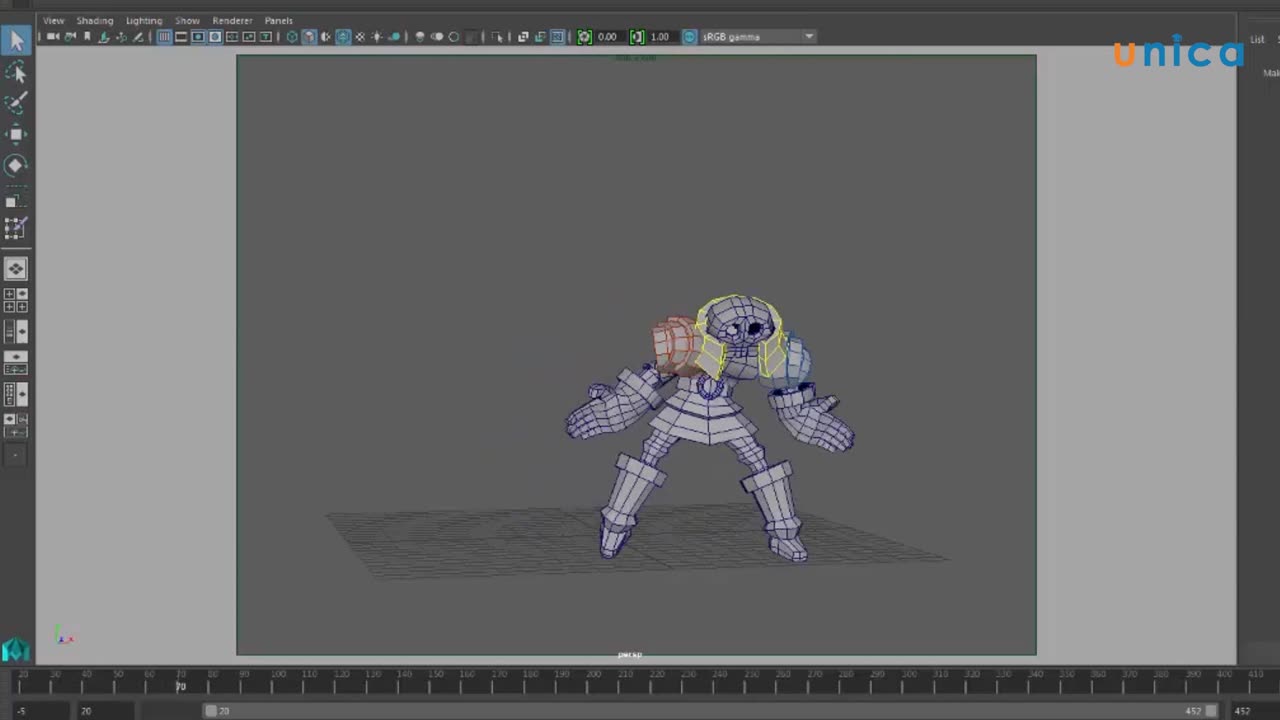Click Screen Space Ambient Occlusion icon

[420, 37]
